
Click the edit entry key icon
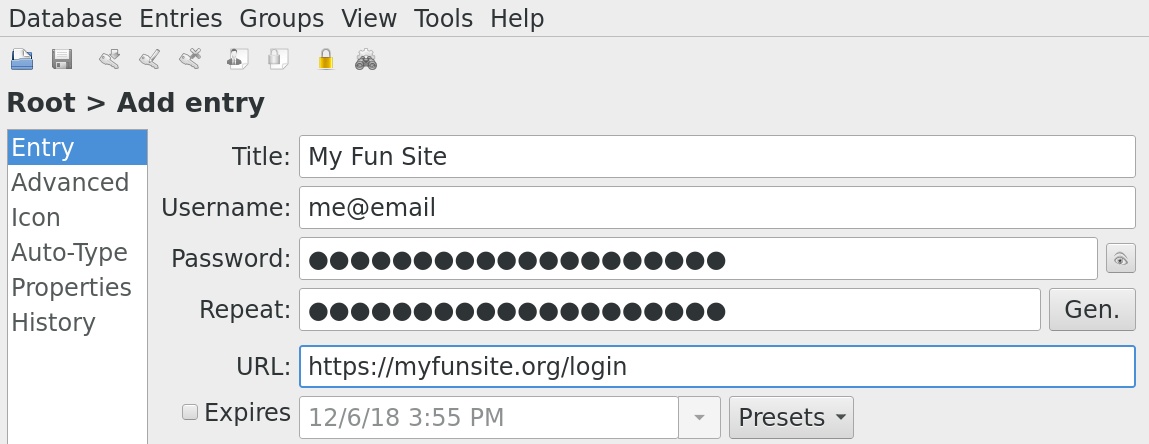[x=149, y=60]
